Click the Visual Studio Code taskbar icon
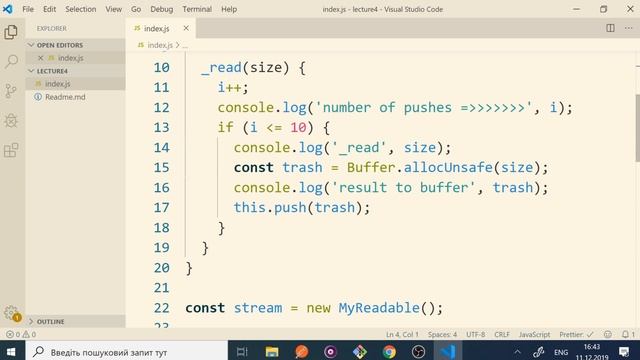640x360 pixels. (448, 351)
